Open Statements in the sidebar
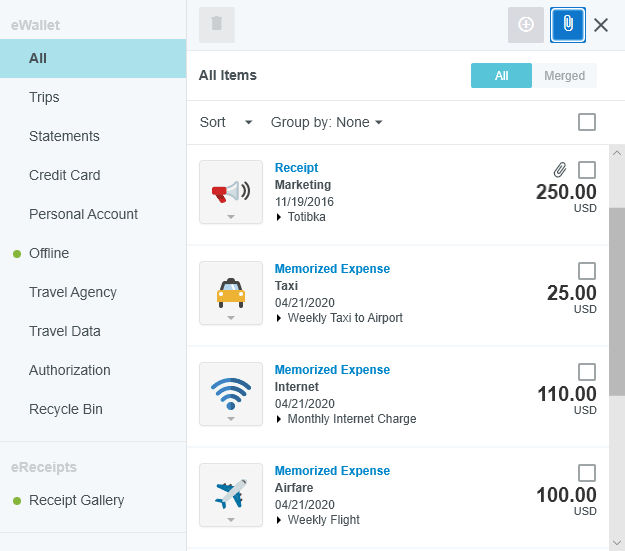The image size is (625, 551). coord(64,136)
